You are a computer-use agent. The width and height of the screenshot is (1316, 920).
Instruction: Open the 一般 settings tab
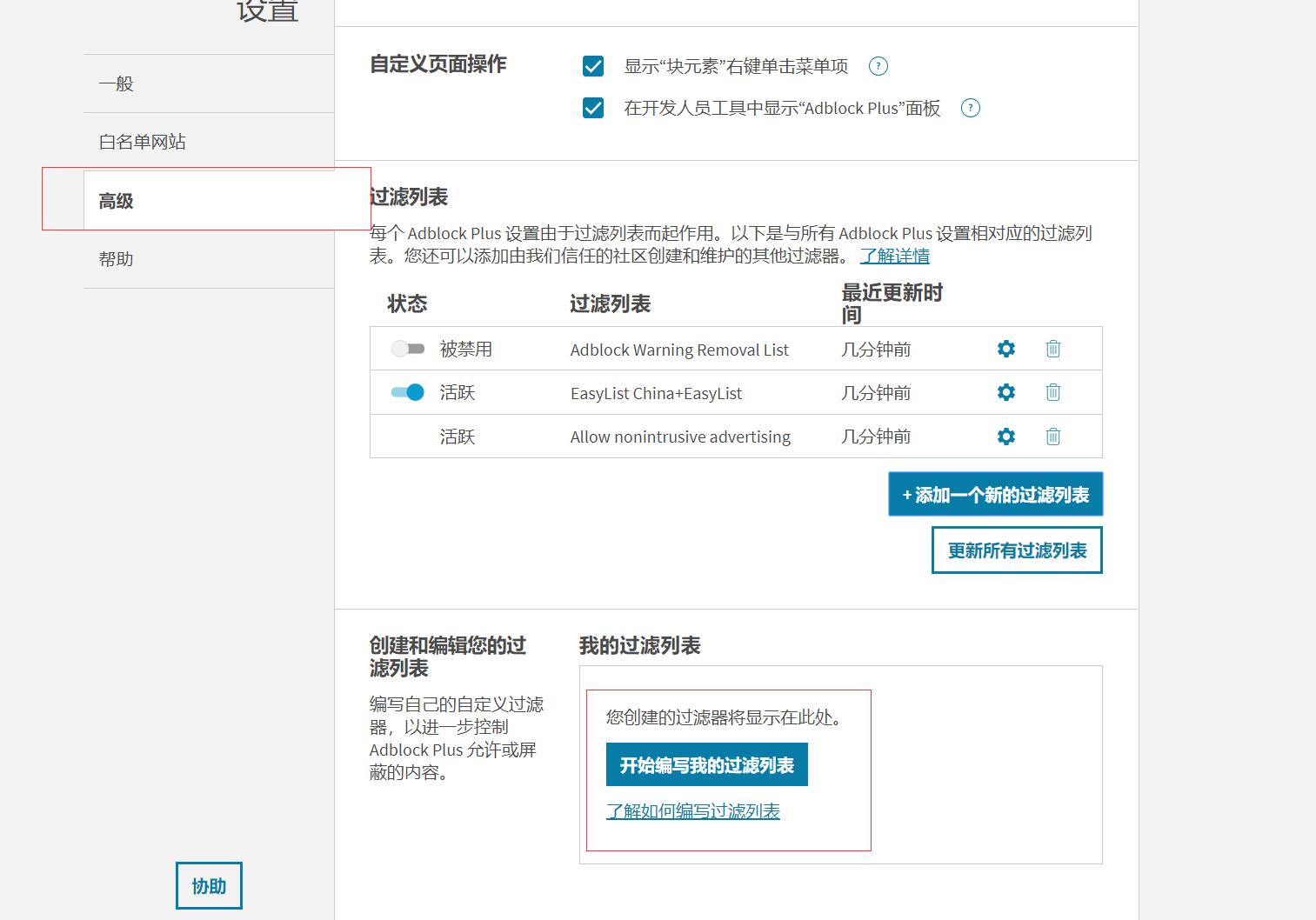209,83
